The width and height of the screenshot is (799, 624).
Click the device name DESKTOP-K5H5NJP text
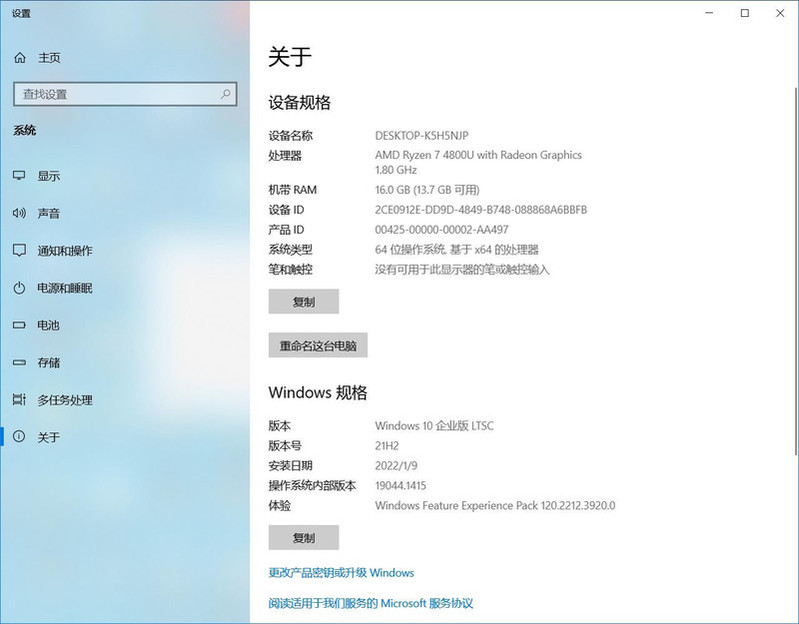click(421, 135)
